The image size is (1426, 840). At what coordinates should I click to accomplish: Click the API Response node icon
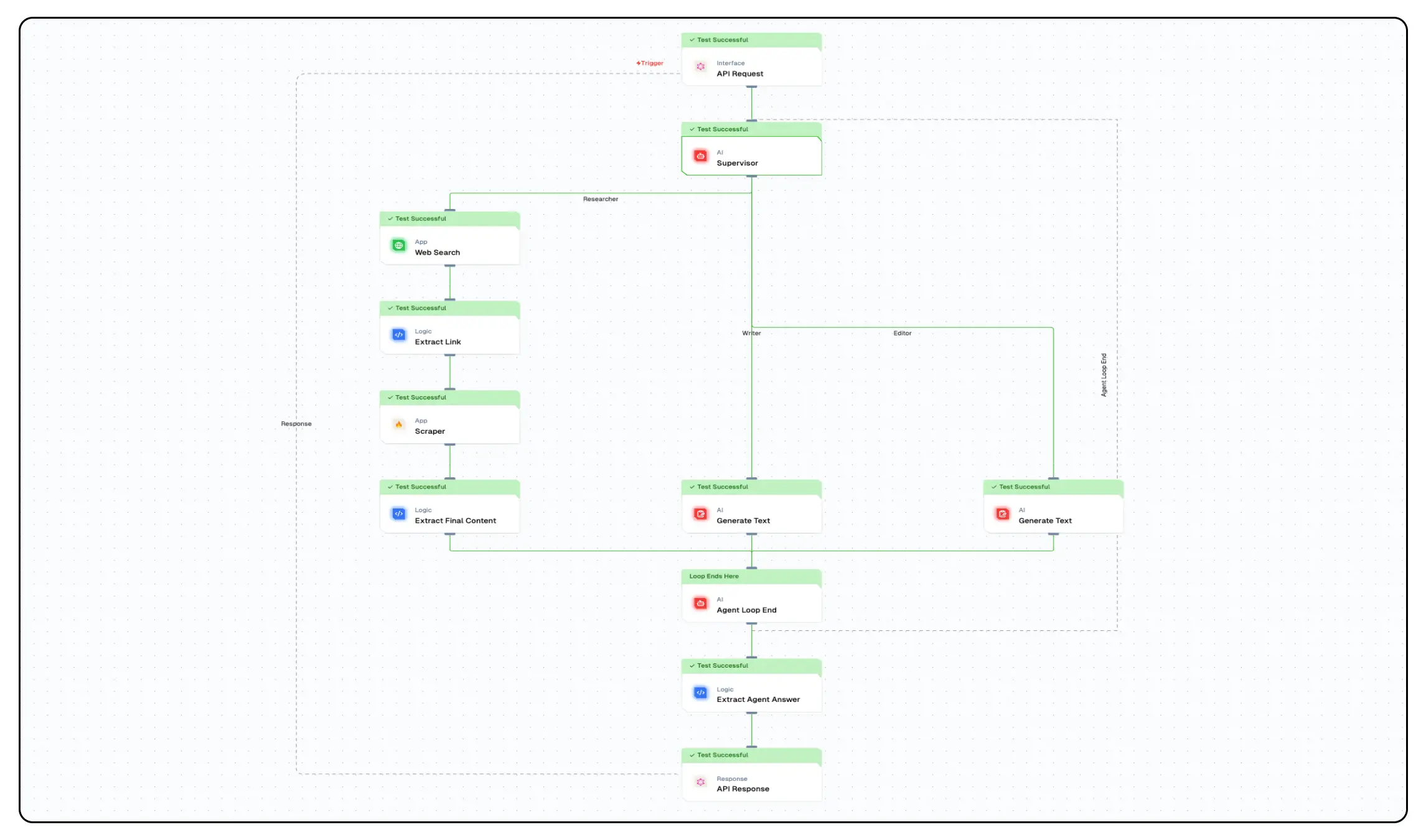click(x=701, y=782)
